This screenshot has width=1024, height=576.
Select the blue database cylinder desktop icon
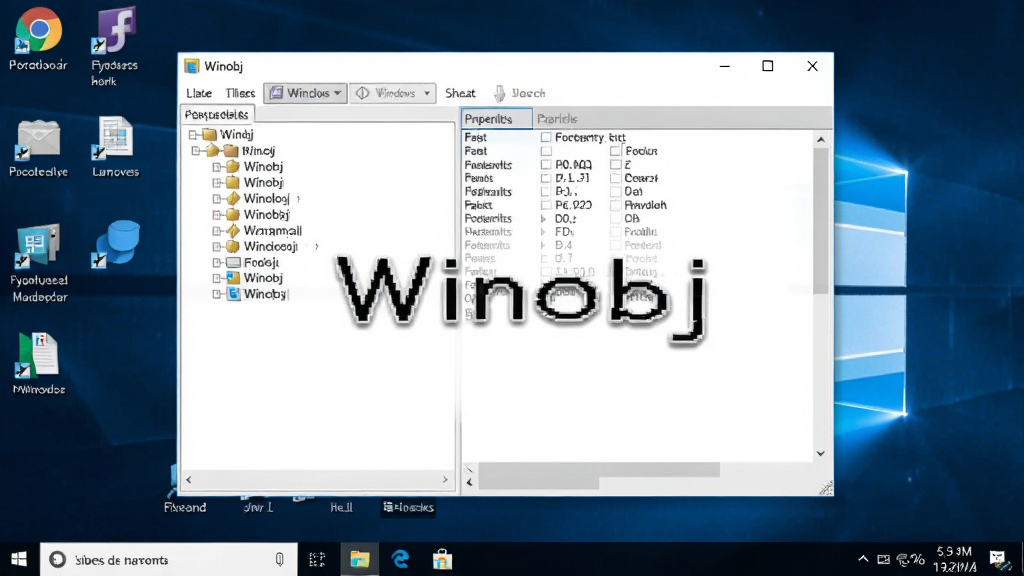pos(116,244)
